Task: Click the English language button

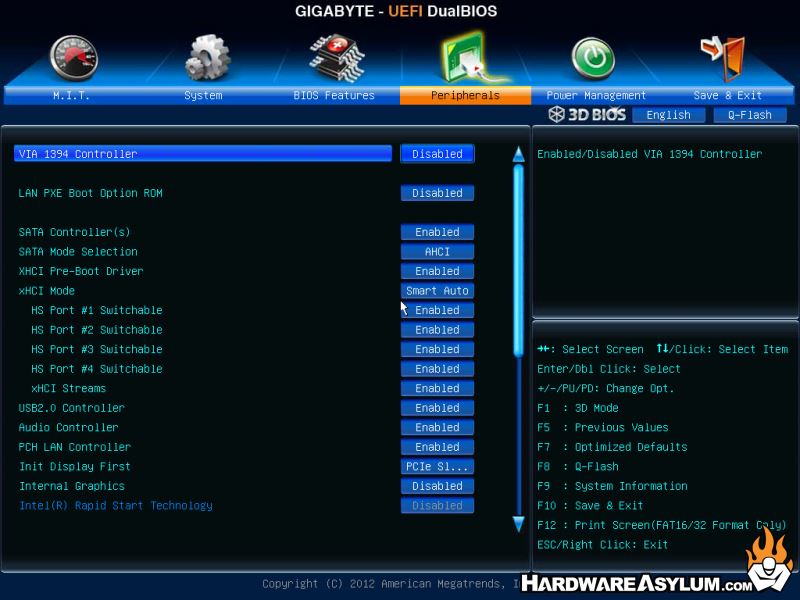Action: tap(668, 115)
